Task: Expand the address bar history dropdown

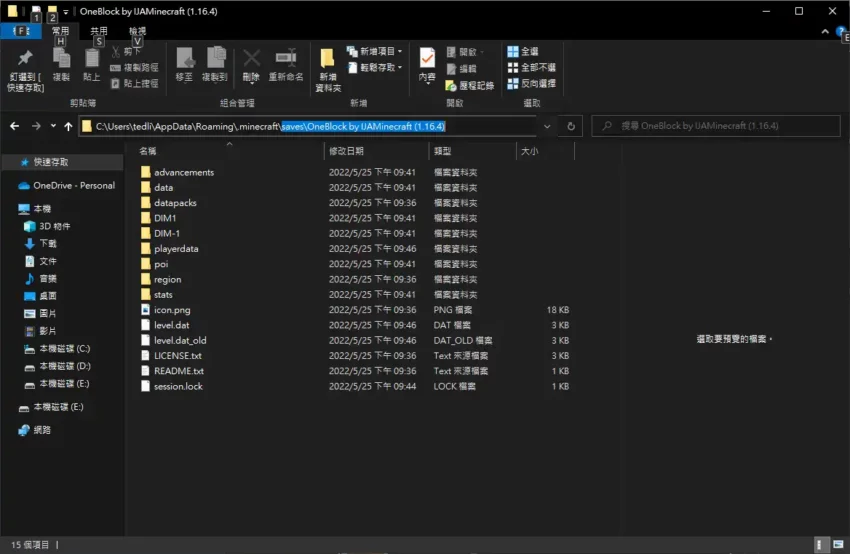Action: tap(547, 126)
